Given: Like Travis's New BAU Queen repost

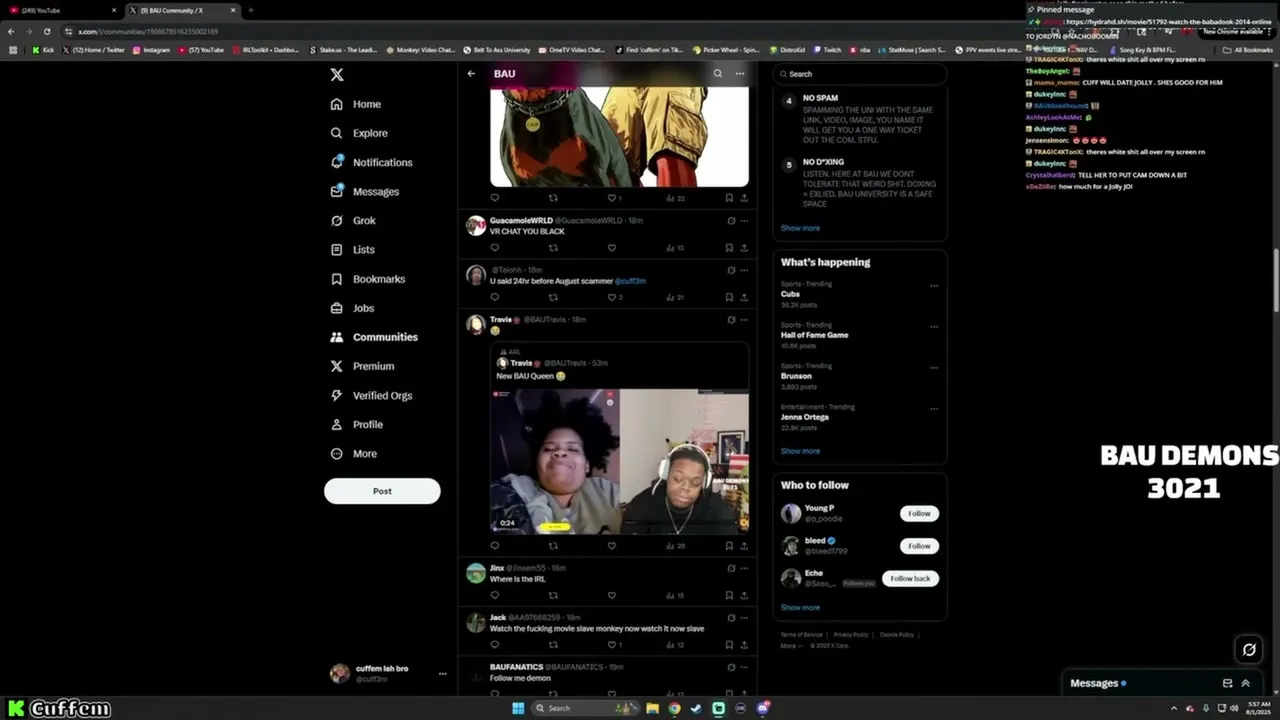Looking at the screenshot, I should (x=612, y=546).
